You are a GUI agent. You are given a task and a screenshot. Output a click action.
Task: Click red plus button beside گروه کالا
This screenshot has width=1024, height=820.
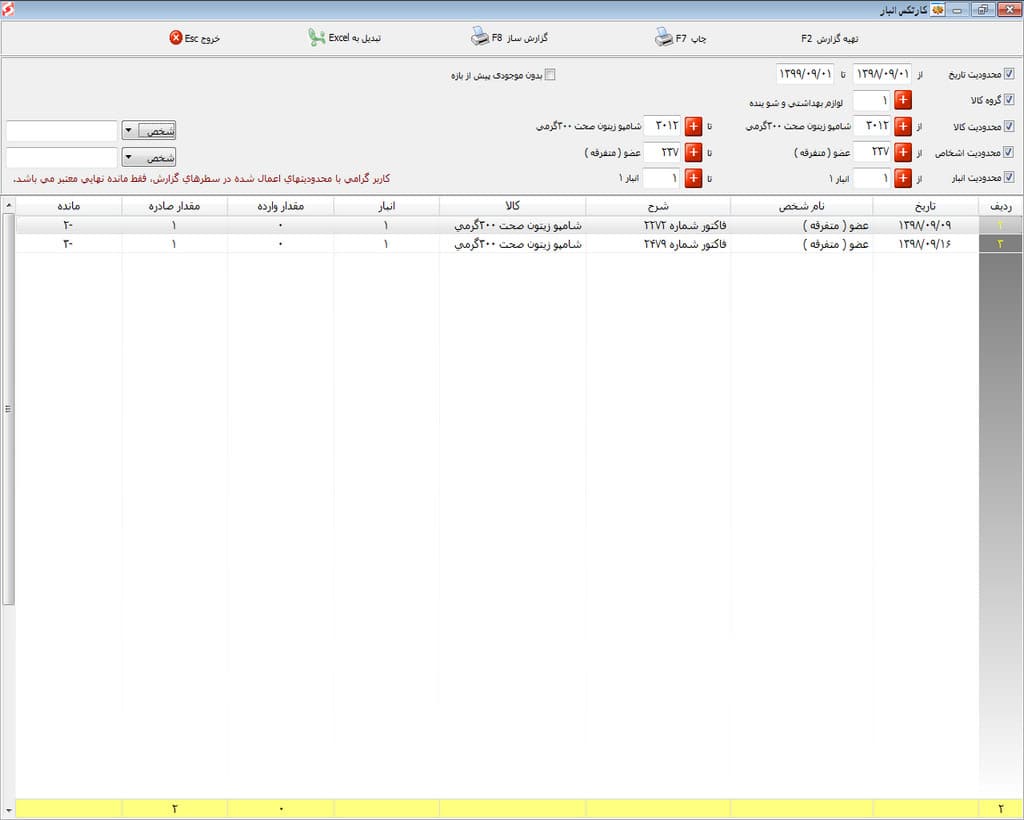point(902,100)
